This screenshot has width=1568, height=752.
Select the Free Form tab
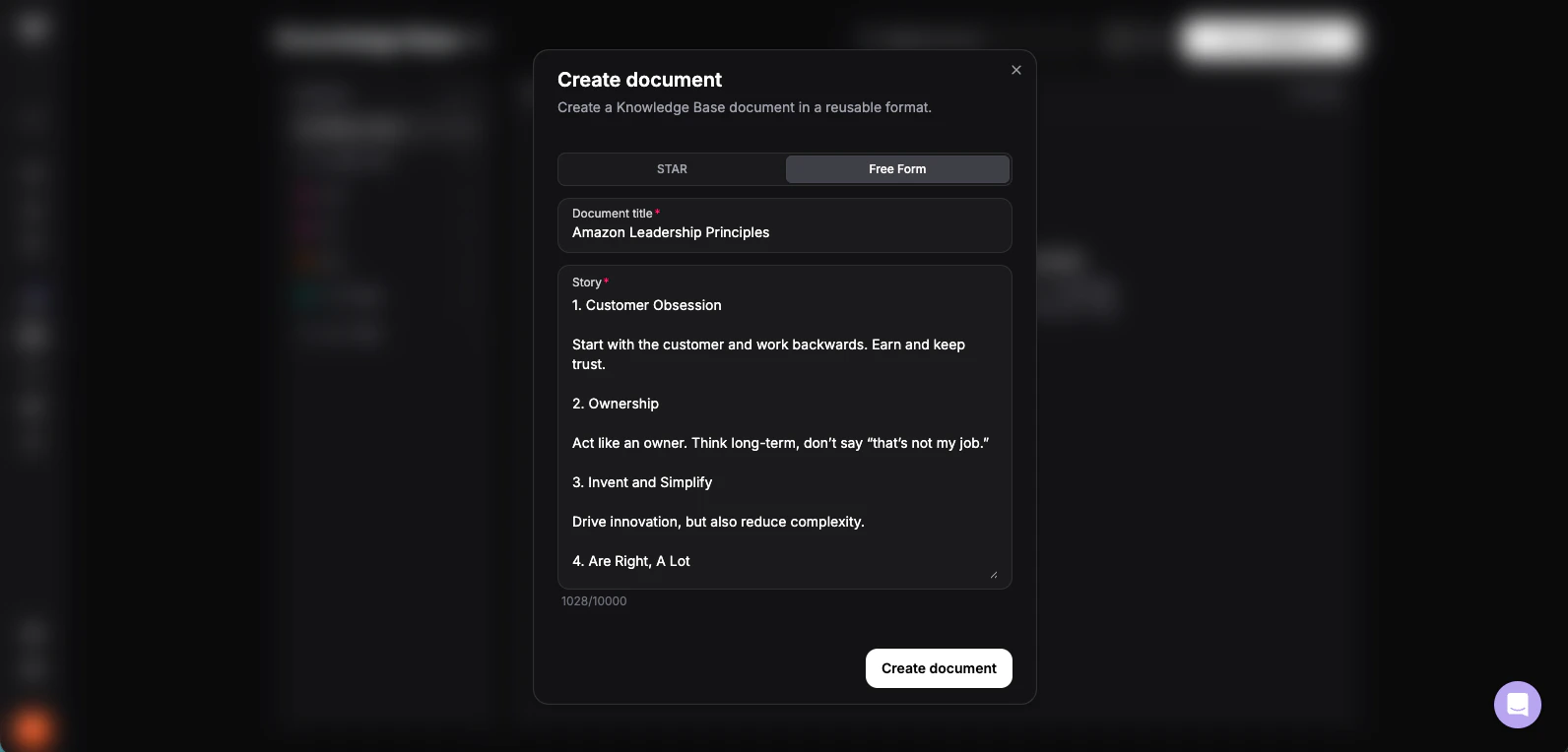pos(897,169)
